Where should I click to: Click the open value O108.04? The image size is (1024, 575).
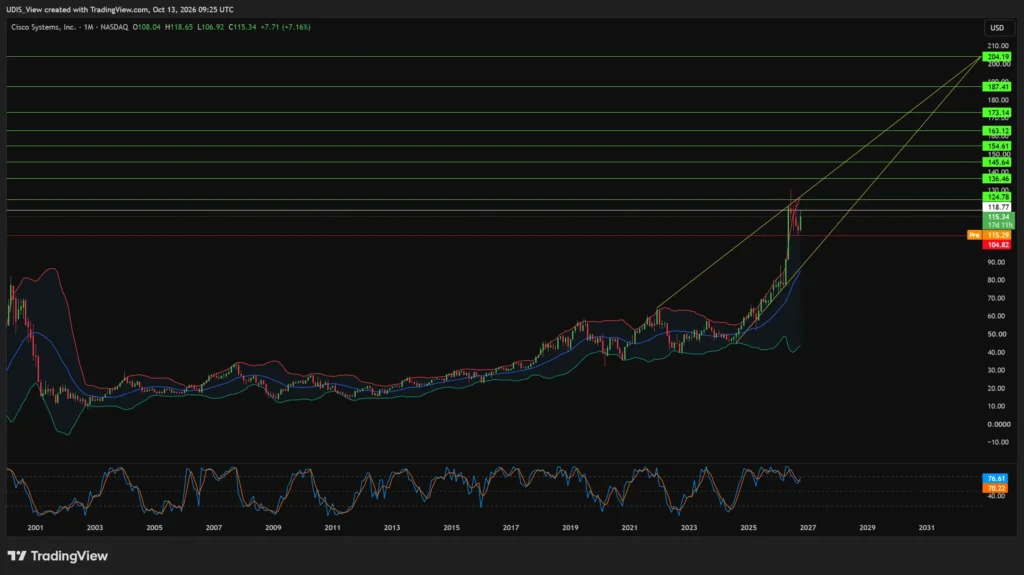tap(147, 27)
